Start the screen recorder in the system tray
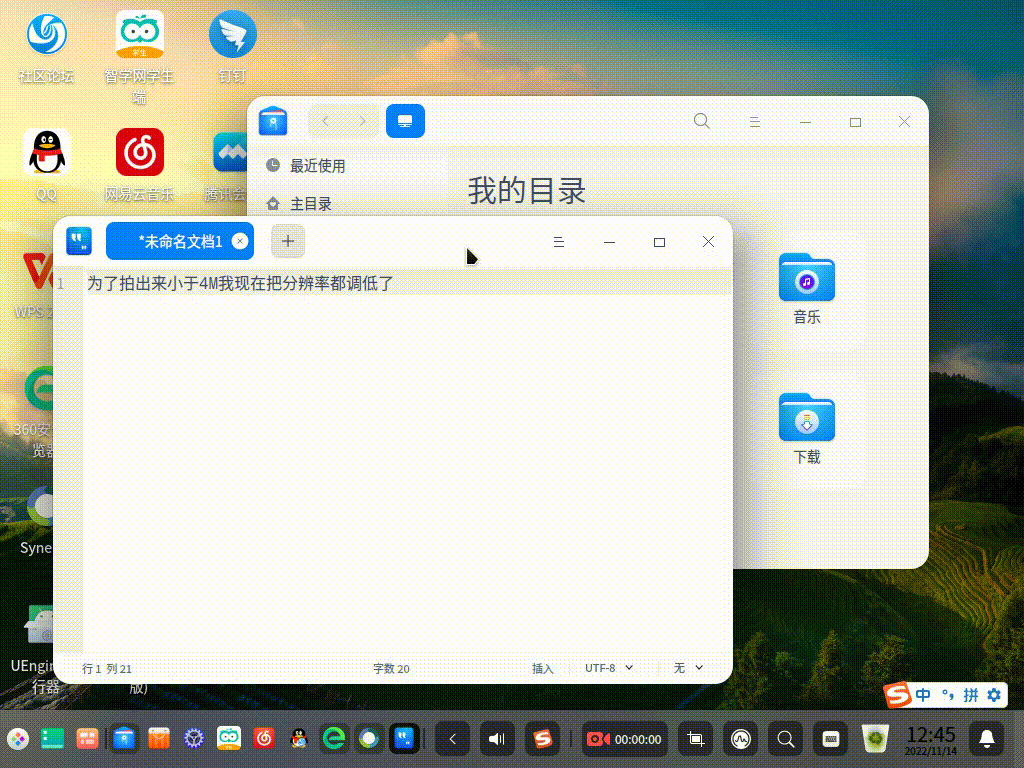The image size is (1024, 768). pyautogui.click(x=598, y=739)
